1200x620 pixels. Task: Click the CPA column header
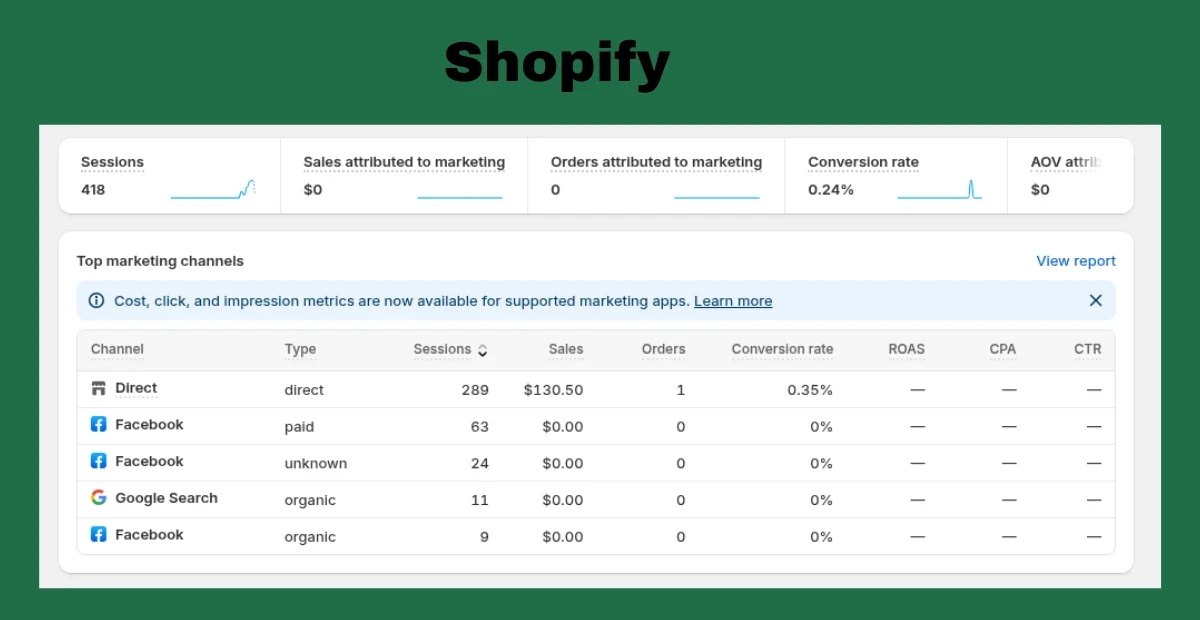click(1002, 349)
